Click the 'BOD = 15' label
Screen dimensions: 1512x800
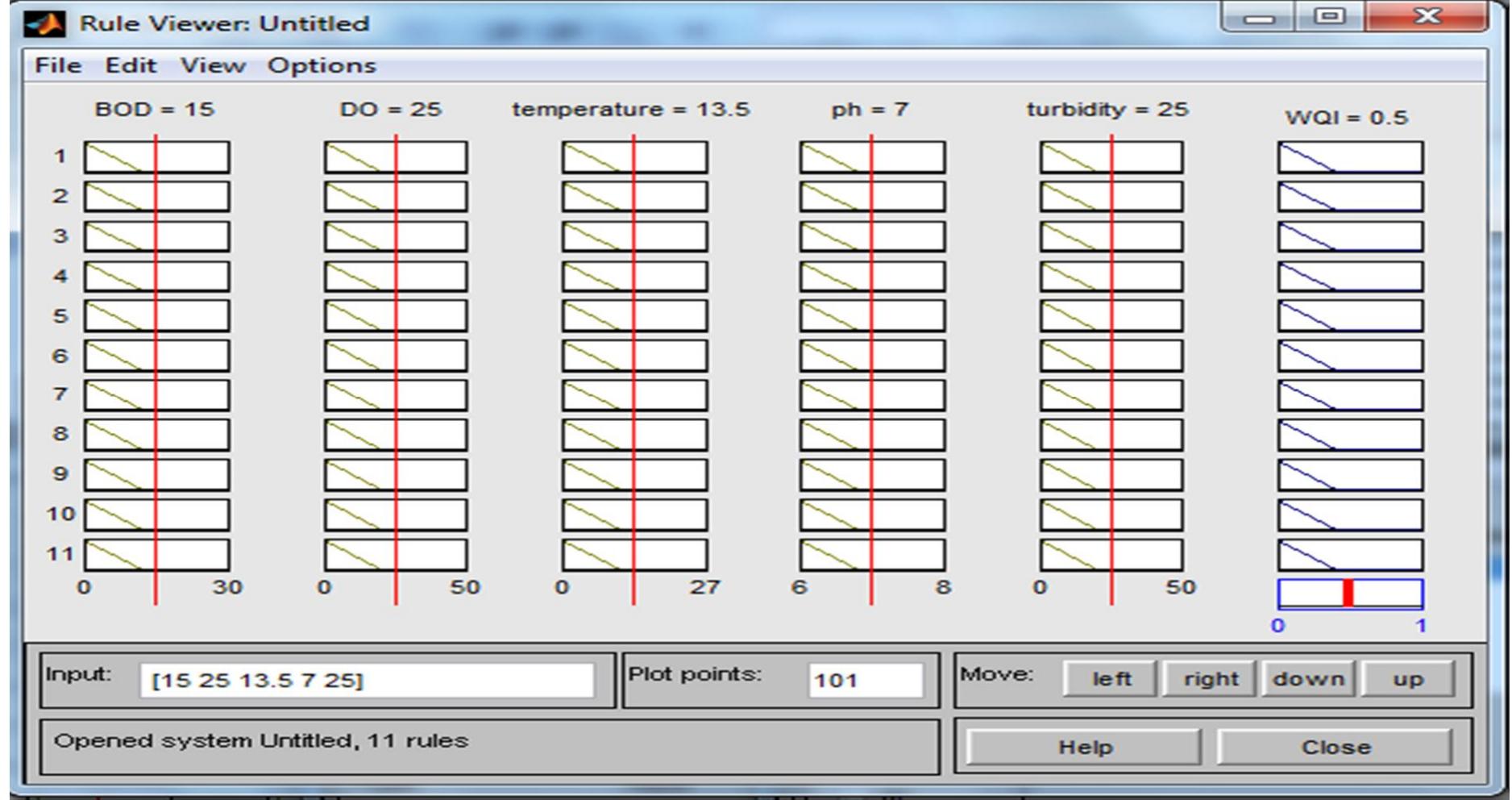click(155, 110)
